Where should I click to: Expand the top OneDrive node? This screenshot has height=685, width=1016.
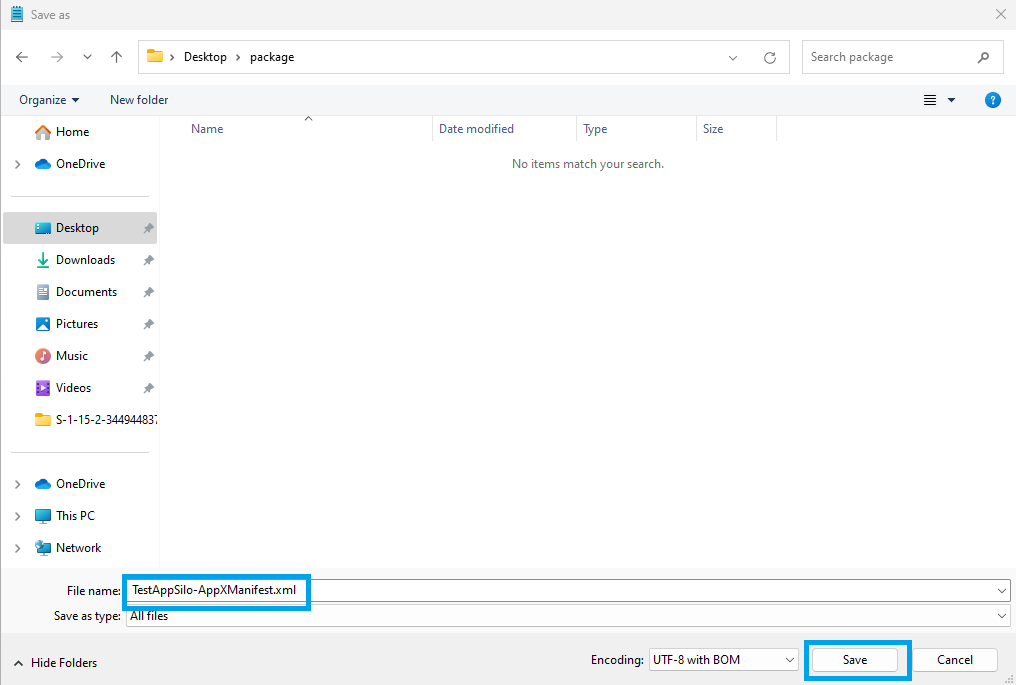[x=17, y=165]
